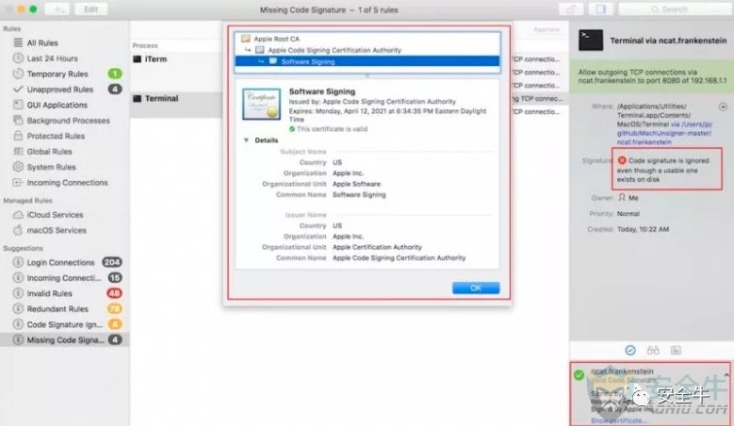Select the highlighted Software Signing certificate row

(367, 61)
